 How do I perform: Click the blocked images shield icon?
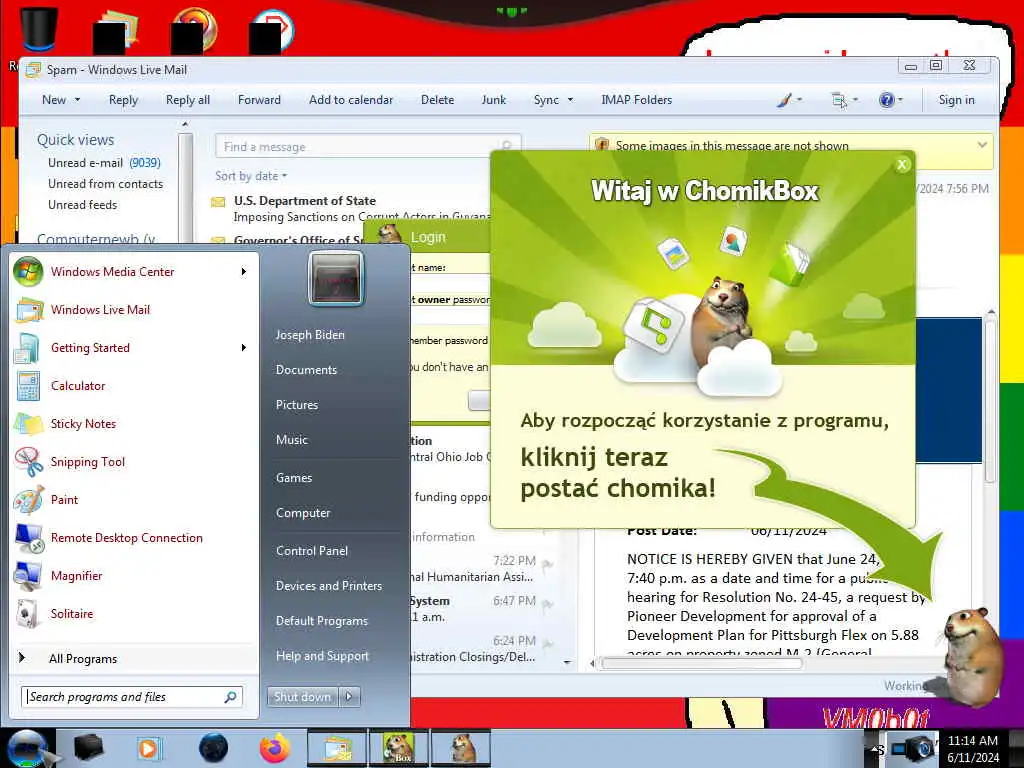click(602, 145)
